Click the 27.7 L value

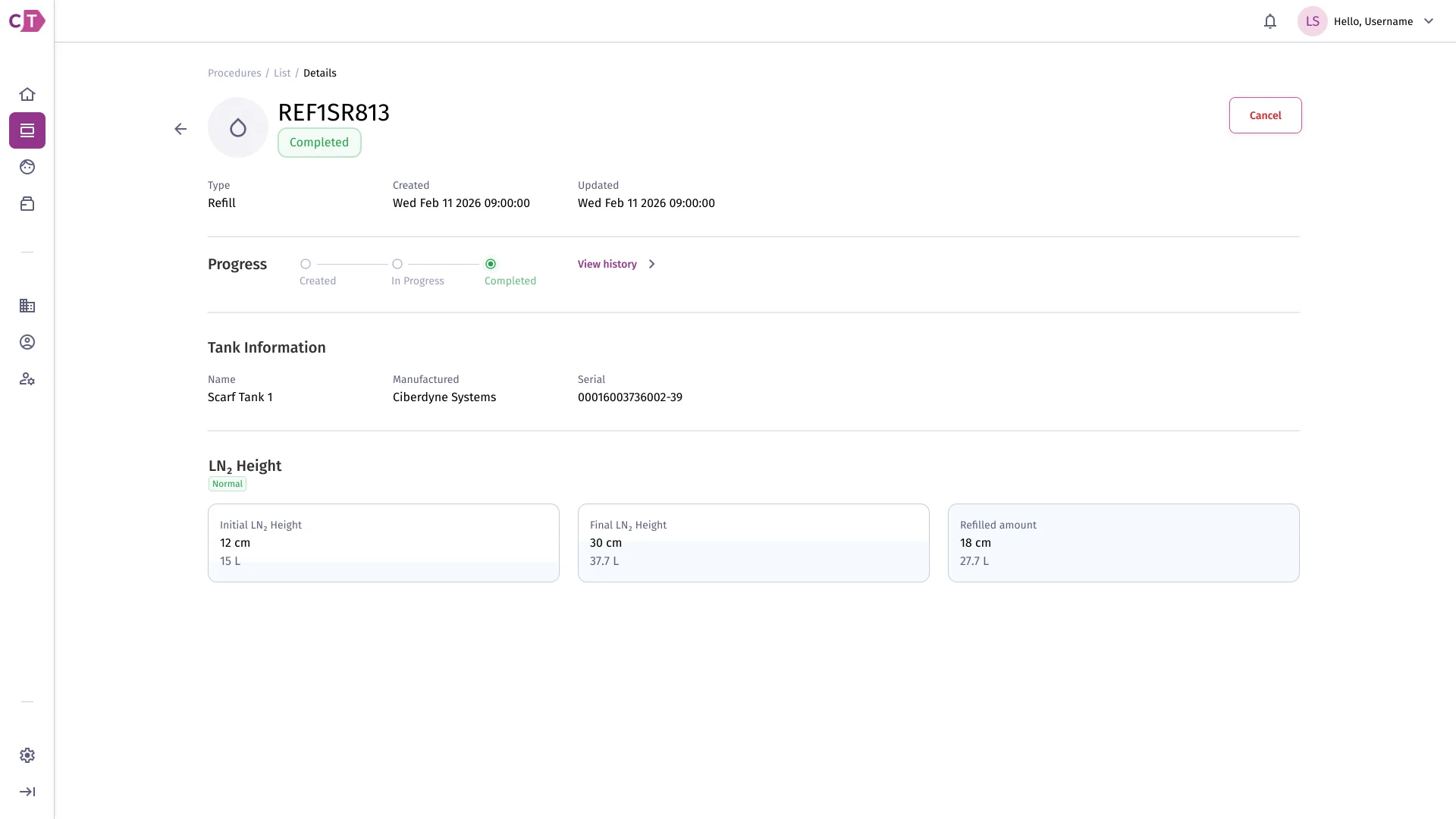(x=974, y=561)
